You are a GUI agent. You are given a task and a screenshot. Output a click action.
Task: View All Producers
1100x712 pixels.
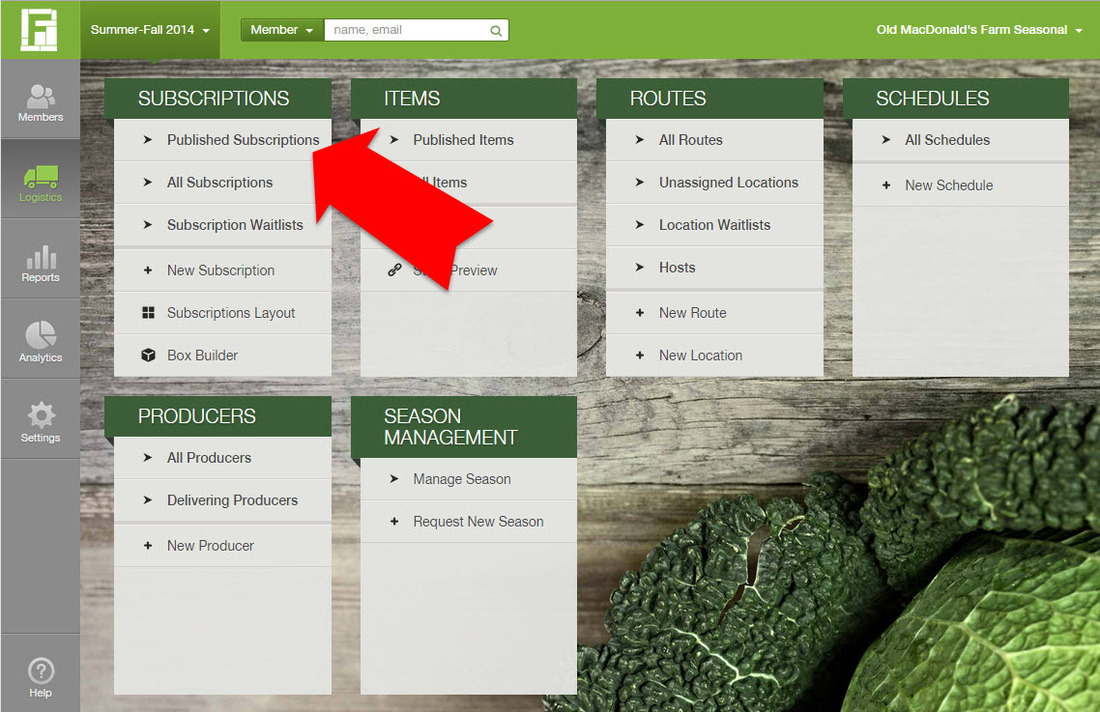pyautogui.click(x=222, y=457)
